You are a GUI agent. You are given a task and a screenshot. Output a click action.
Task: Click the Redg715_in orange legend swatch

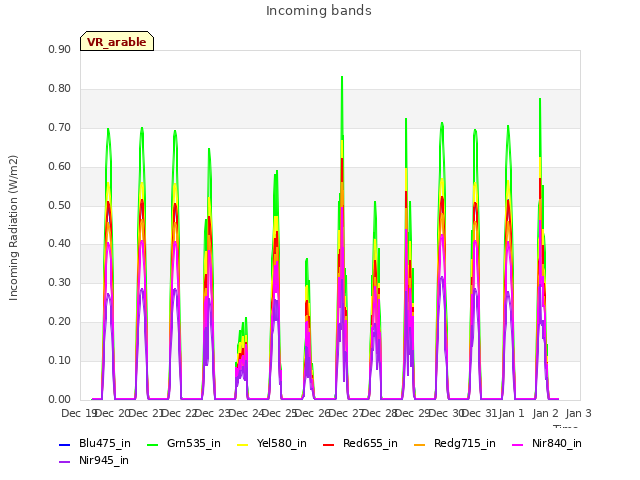pyautogui.click(x=420, y=444)
